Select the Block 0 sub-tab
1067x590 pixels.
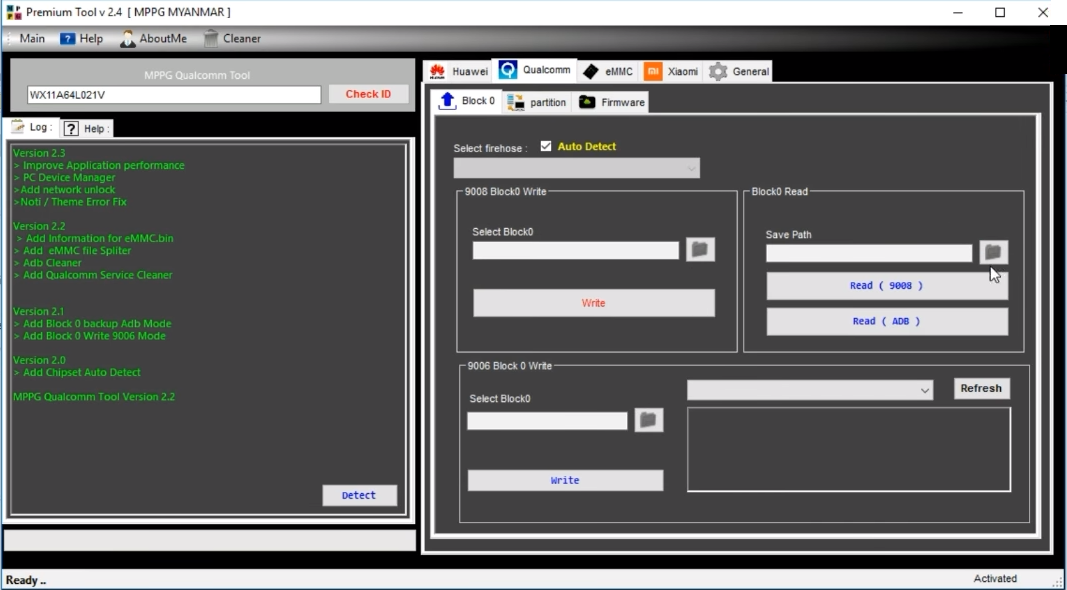tap(467, 101)
